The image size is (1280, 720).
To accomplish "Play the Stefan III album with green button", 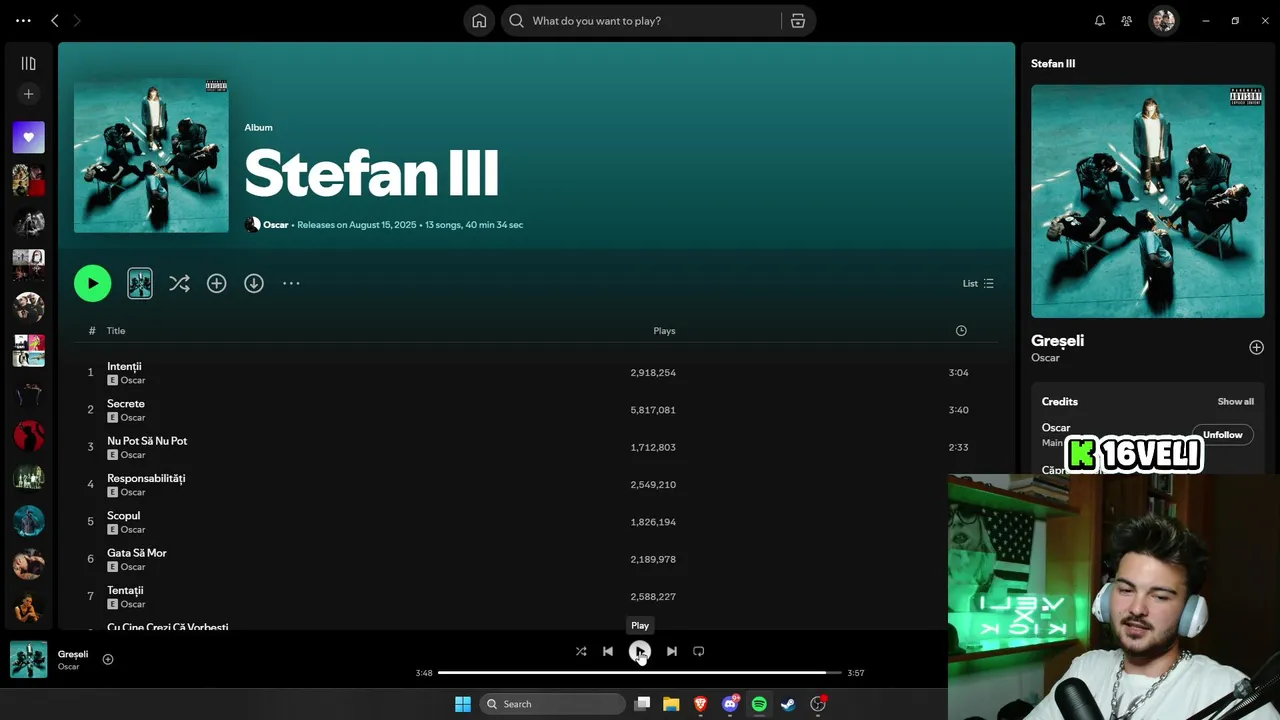I will [x=92, y=283].
